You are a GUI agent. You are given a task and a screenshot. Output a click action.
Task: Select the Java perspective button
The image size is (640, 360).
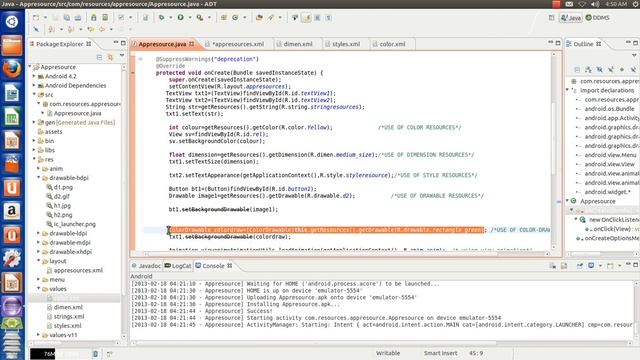(x=571, y=18)
